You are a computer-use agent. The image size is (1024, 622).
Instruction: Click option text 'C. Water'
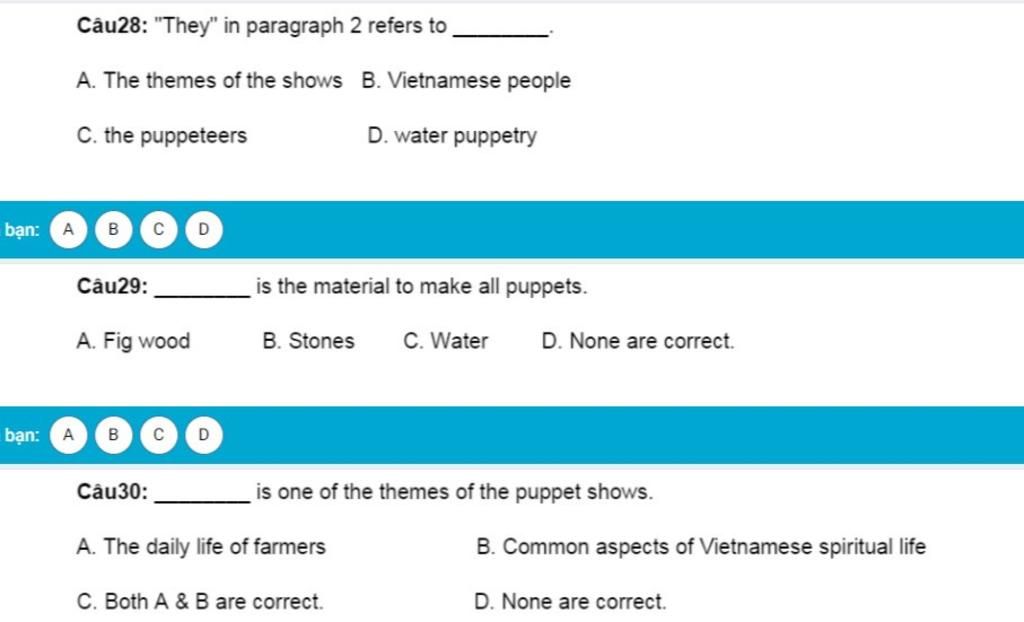[445, 341]
